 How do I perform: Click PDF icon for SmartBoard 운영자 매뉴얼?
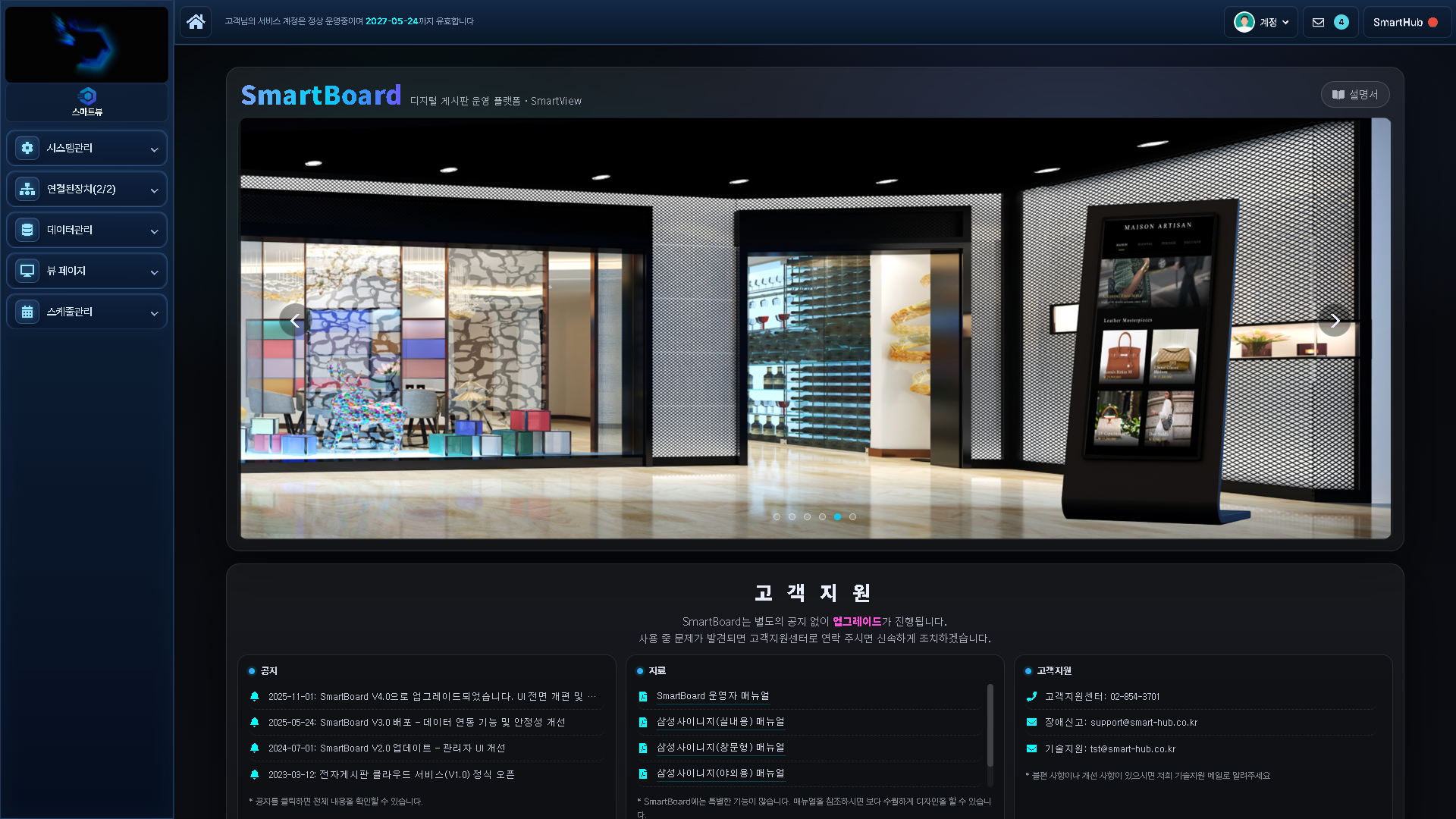point(643,696)
